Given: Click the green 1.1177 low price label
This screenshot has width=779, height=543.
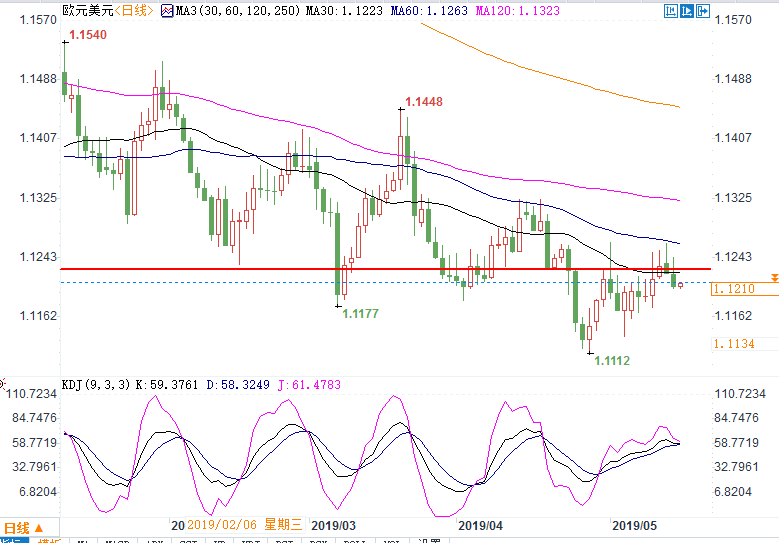Looking at the screenshot, I should pyautogui.click(x=361, y=314).
